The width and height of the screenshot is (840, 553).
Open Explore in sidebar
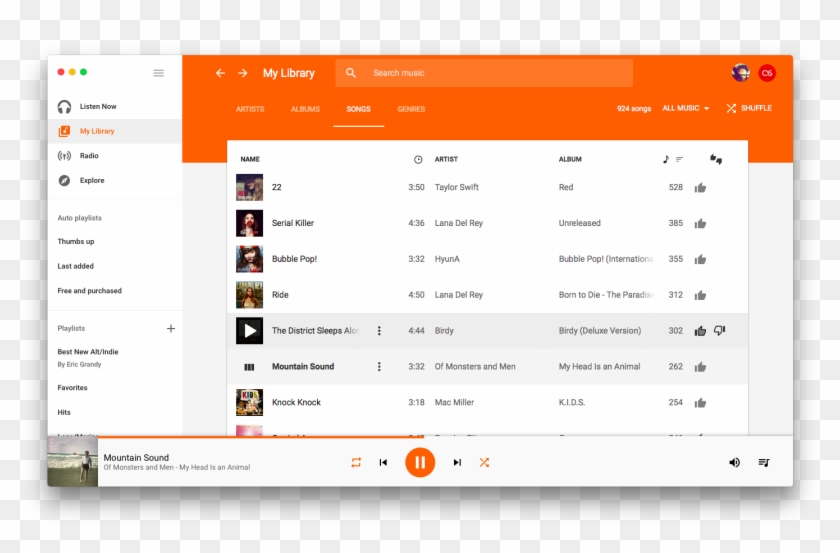tap(115, 181)
